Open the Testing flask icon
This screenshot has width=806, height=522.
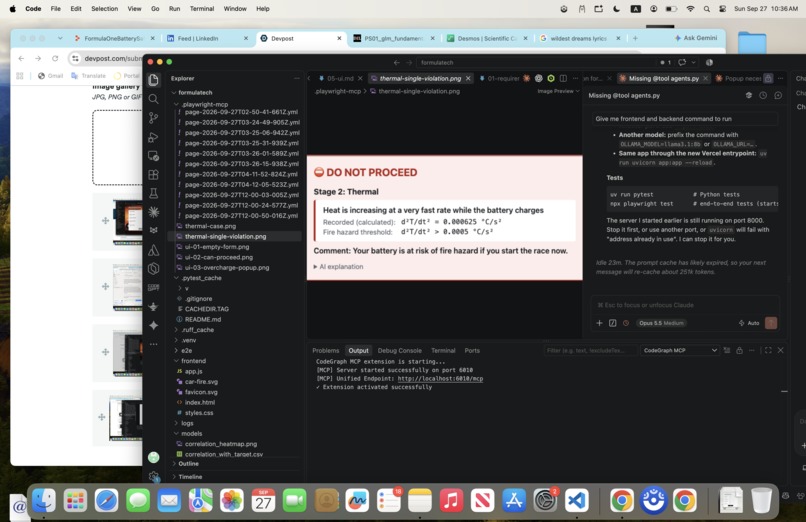(153, 194)
